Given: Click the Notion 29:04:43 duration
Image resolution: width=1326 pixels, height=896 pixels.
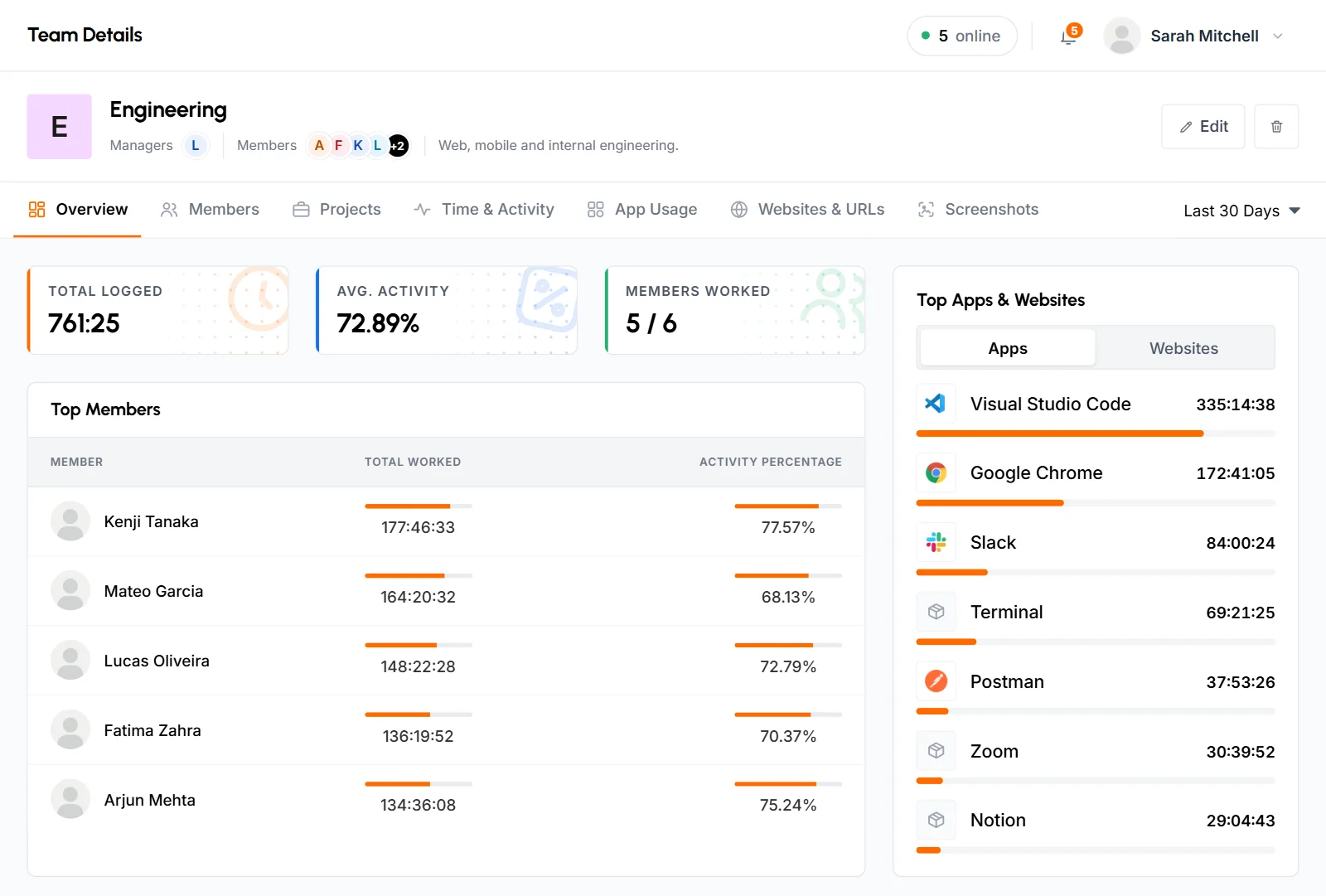Looking at the screenshot, I should 1241,821.
